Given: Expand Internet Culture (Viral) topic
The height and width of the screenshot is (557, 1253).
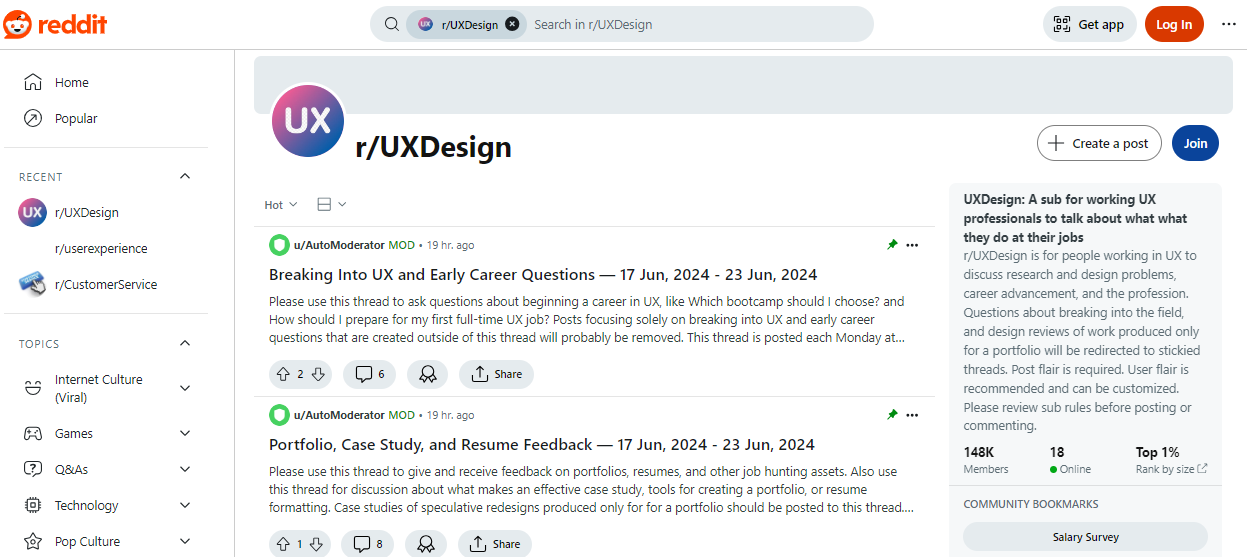Looking at the screenshot, I should [185, 388].
